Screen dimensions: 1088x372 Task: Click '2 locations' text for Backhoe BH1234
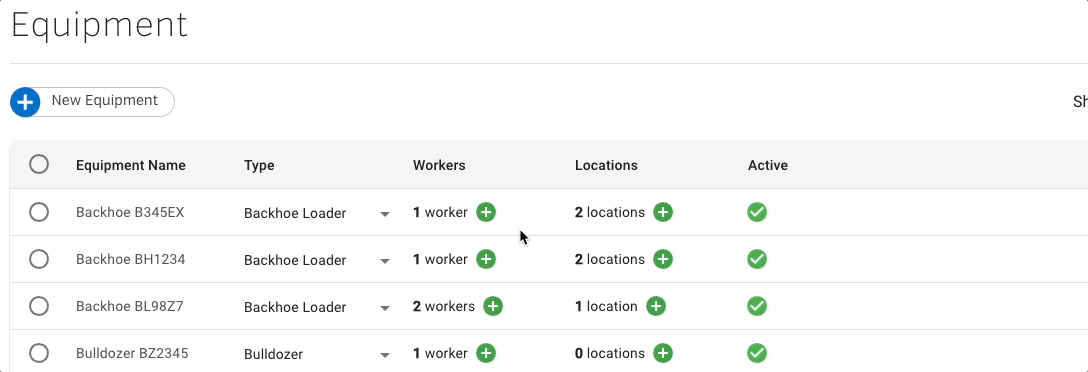(610, 260)
